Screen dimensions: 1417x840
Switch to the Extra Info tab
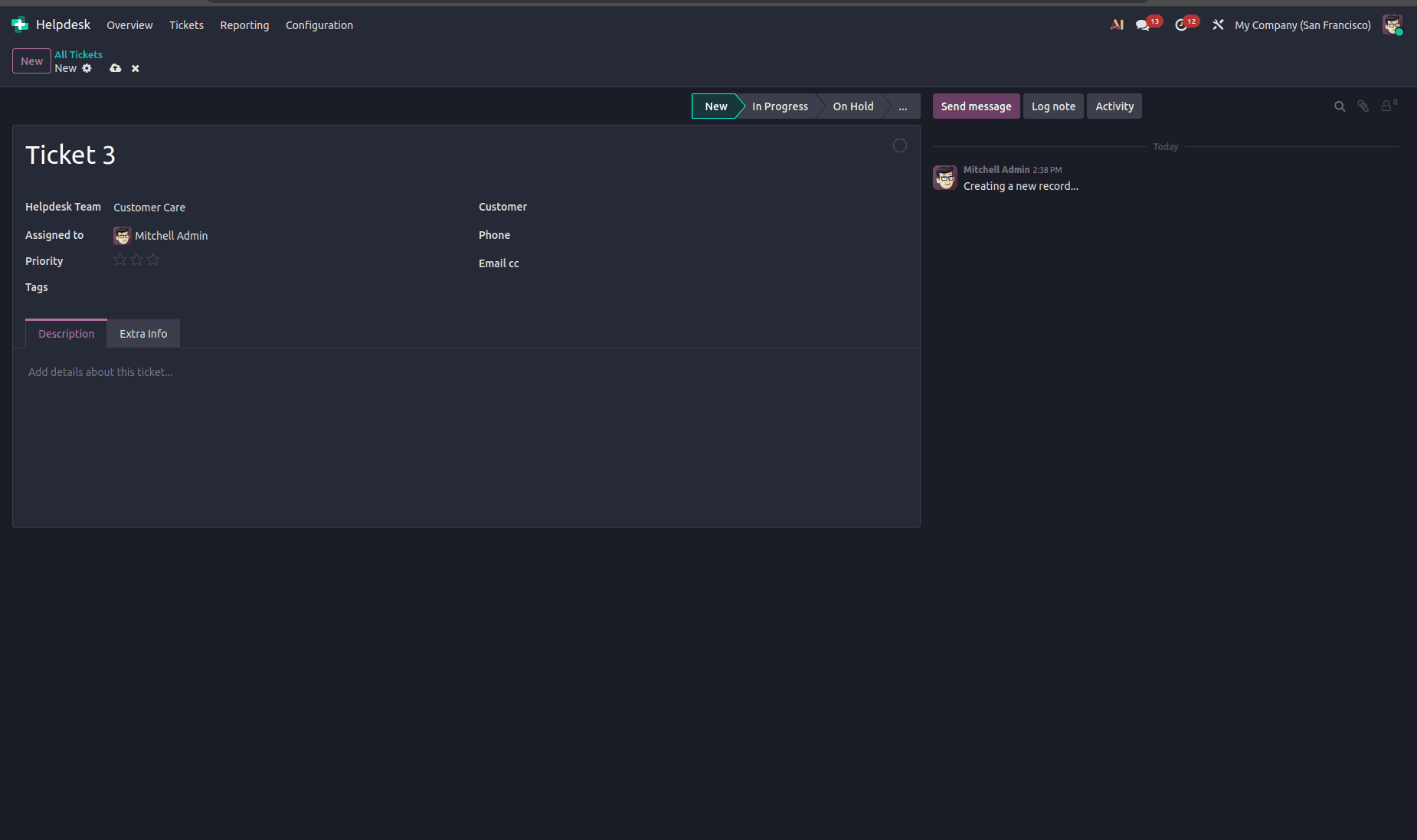[x=143, y=334]
